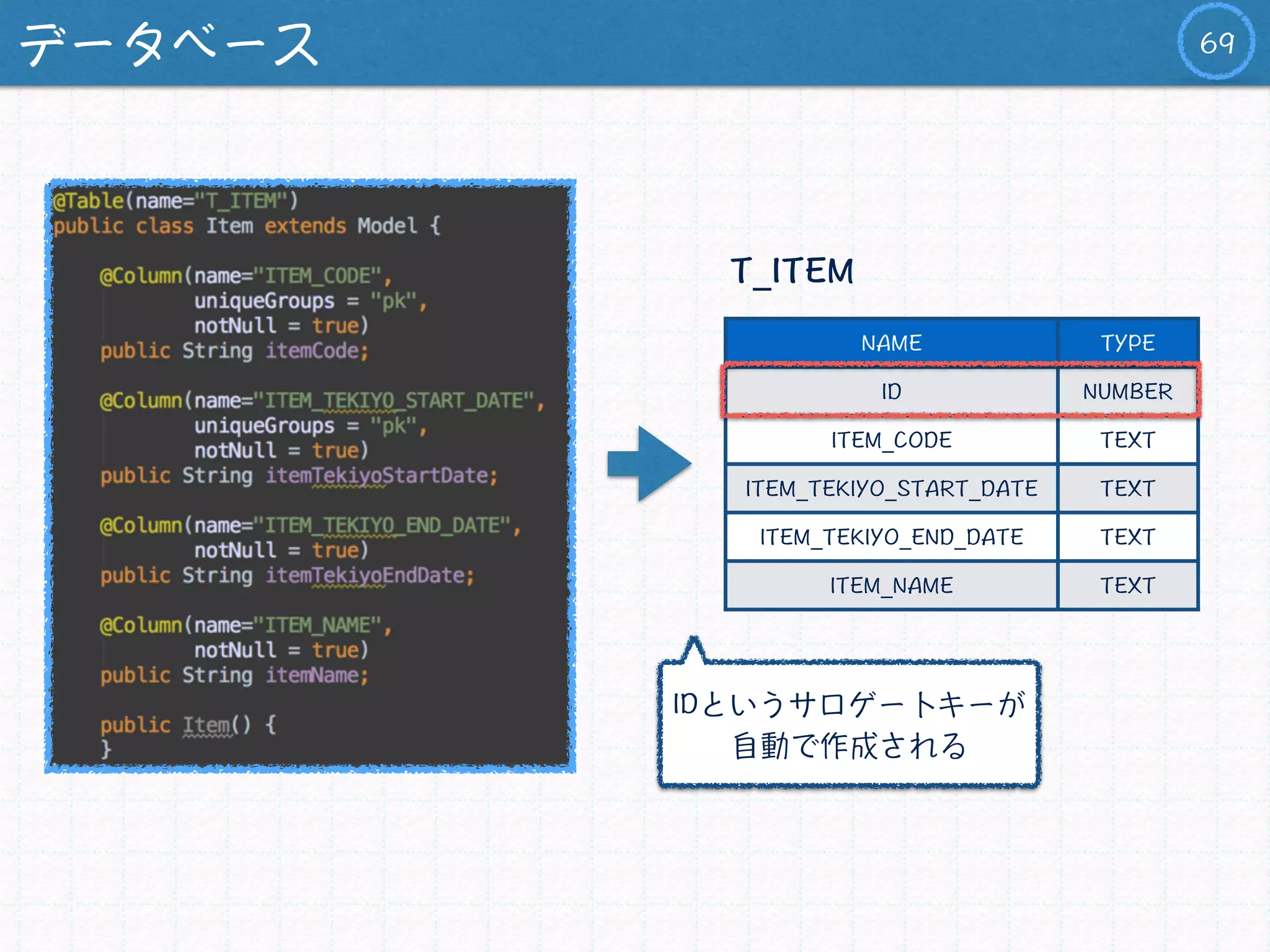Screen dimensions: 1270x952
Task: Click the itemName field declaration
Action: tap(234, 675)
